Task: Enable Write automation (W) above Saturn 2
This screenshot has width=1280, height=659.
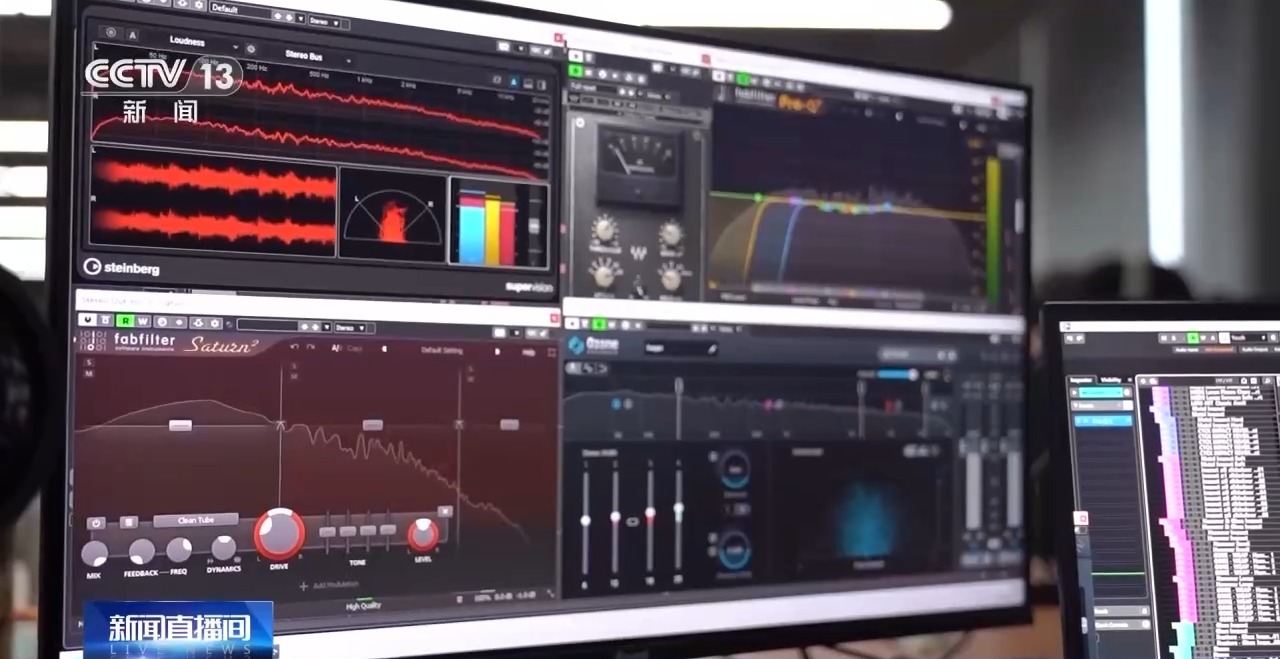Action: click(x=143, y=321)
